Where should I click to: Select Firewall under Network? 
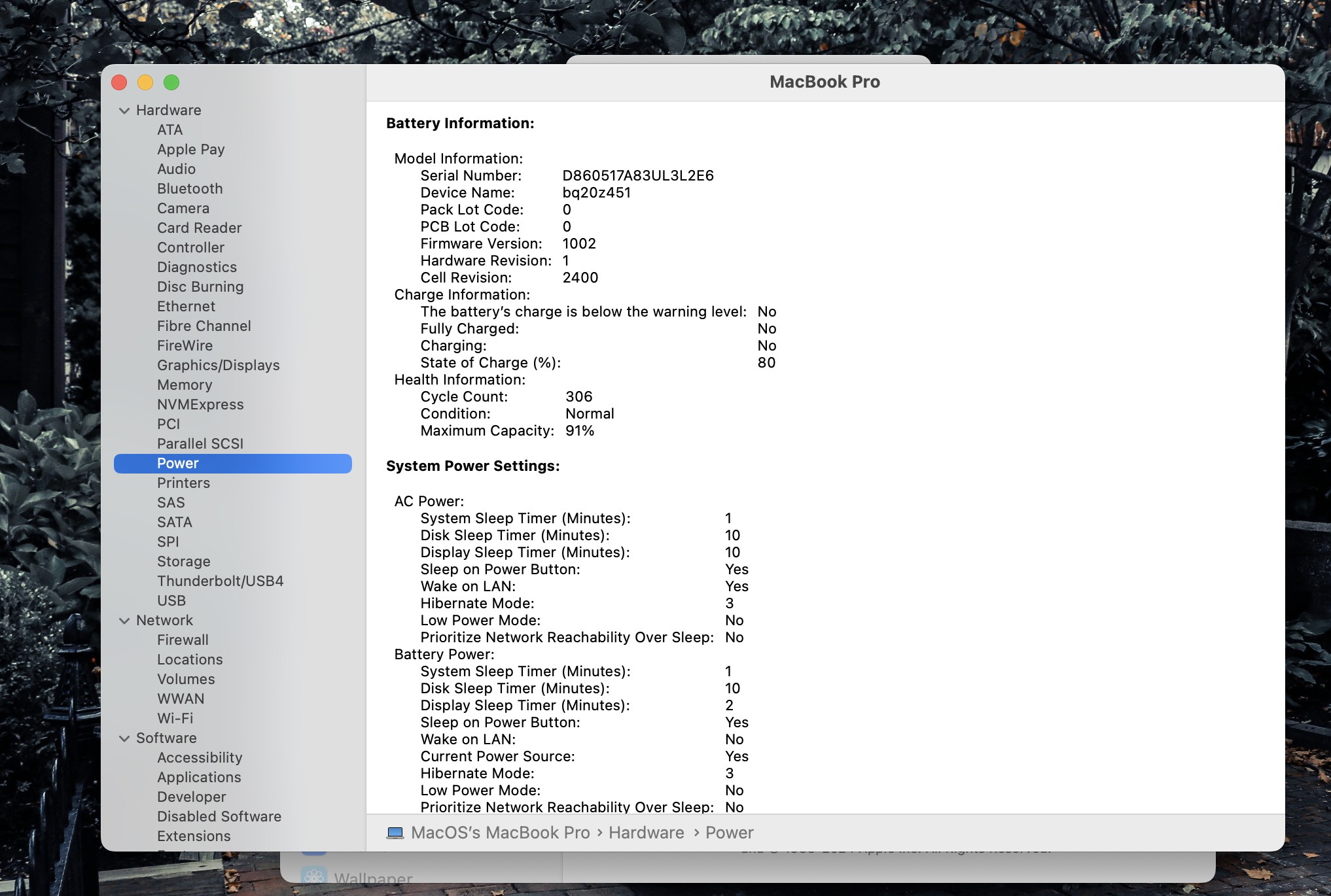(x=183, y=640)
